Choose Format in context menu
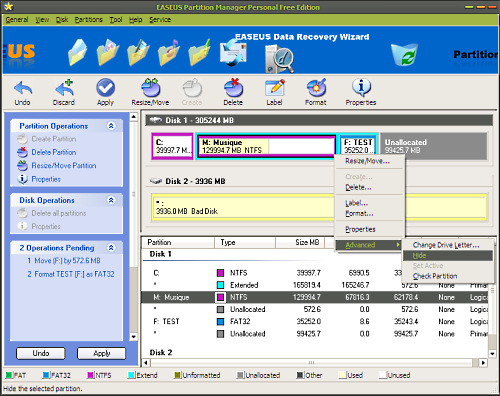Image resolution: width=500 pixels, height=396 pixels. coord(369,213)
